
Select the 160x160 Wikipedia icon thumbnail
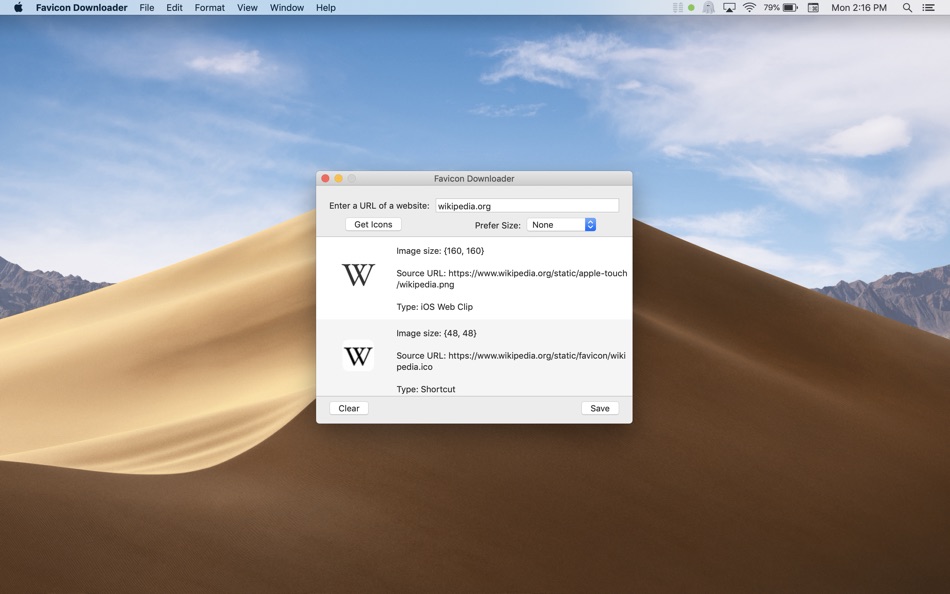click(358, 275)
